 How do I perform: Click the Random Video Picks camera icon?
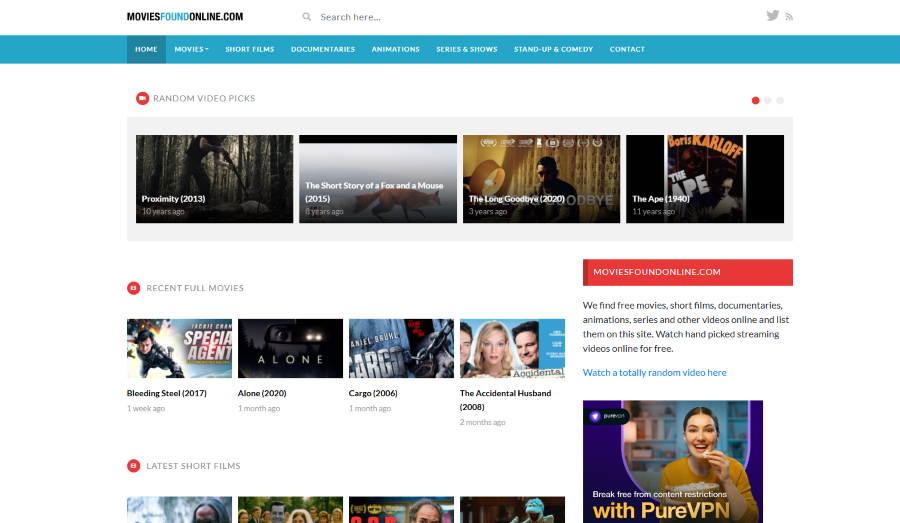coord(142,98)
